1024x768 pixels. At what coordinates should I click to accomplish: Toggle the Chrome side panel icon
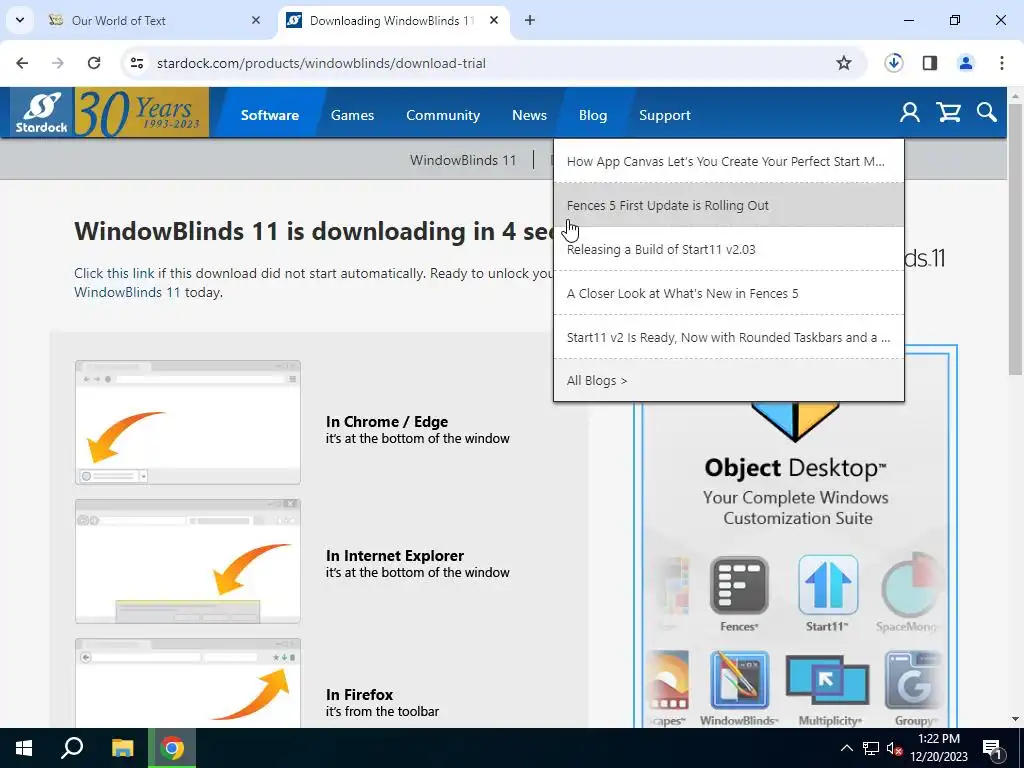[x=930, y=63]
